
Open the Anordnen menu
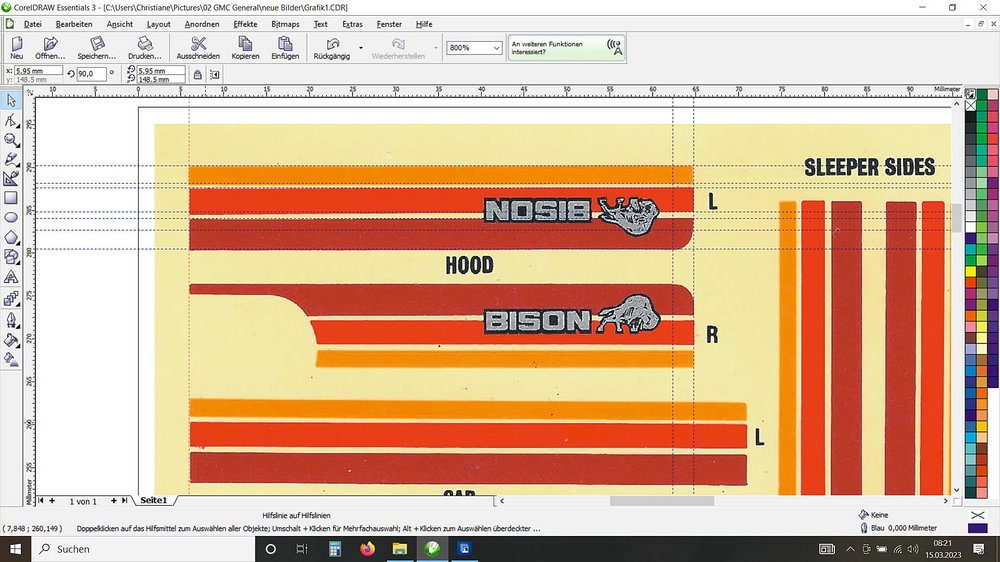(202, 24)
